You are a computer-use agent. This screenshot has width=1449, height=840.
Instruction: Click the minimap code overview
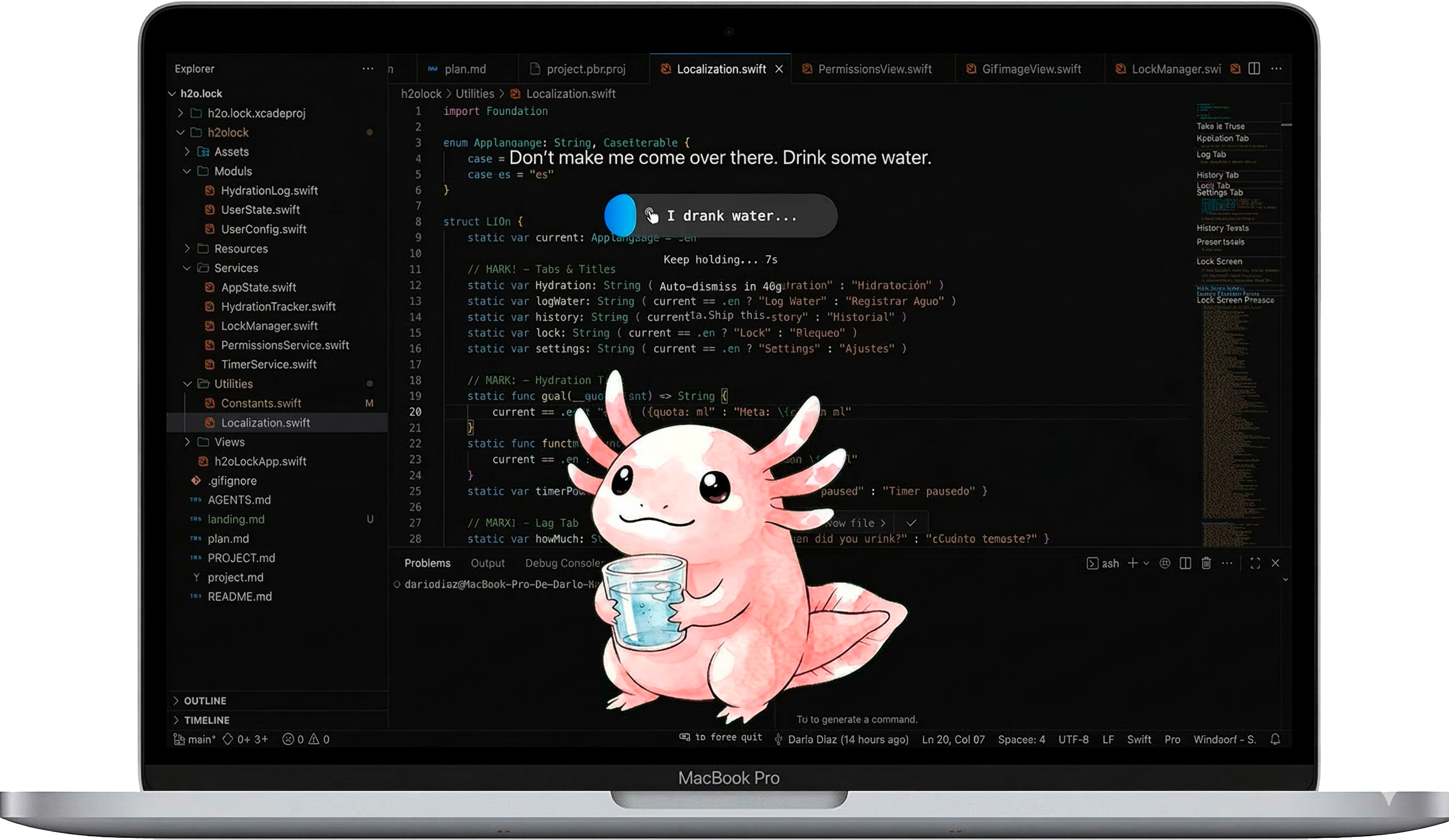[x=1236, y=402]
